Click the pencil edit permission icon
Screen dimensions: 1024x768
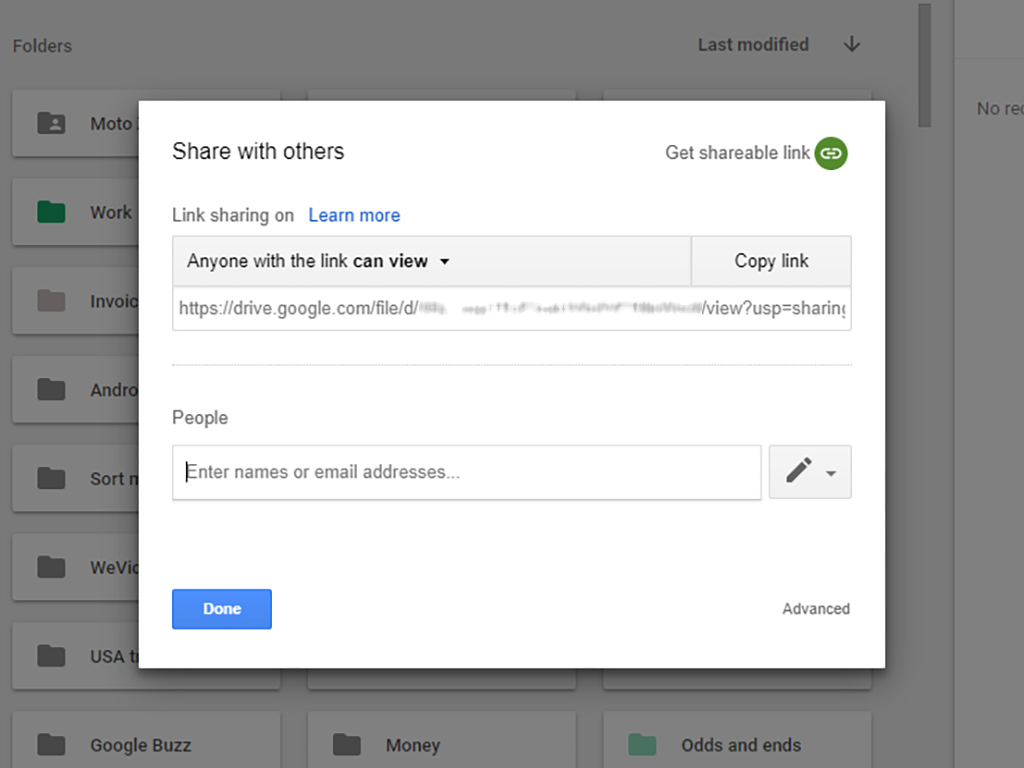point(798,471)
